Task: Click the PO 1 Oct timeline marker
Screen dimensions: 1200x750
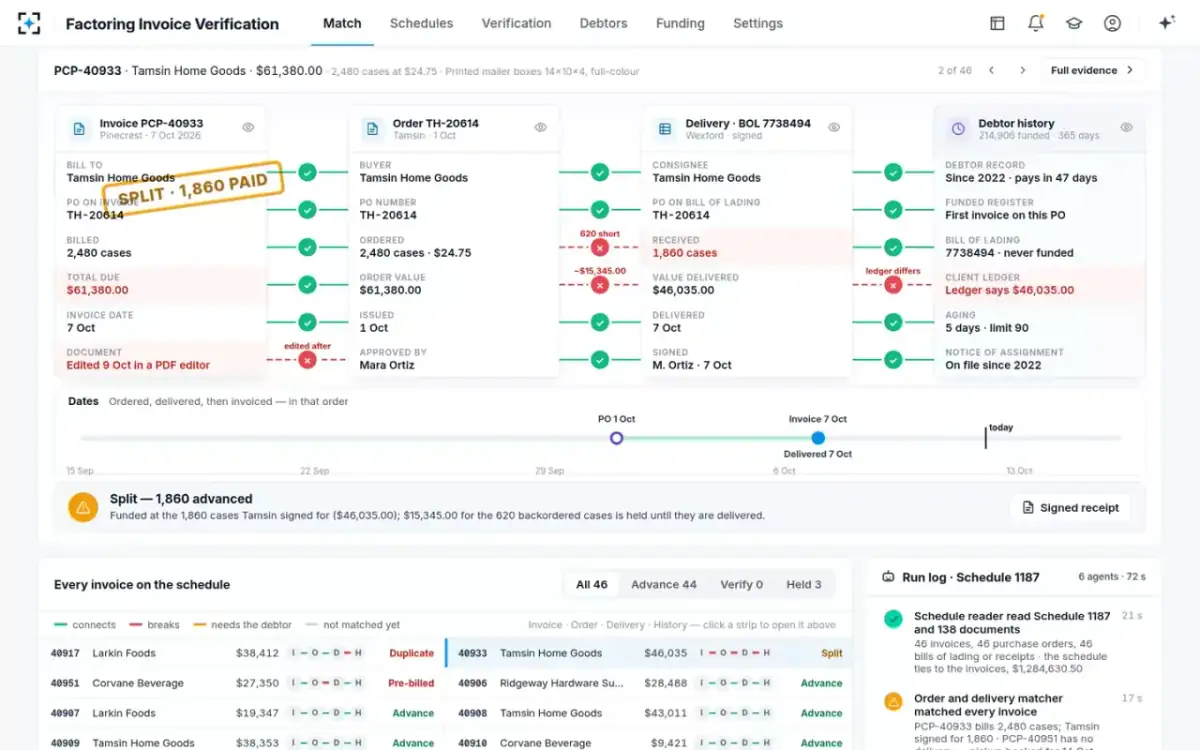Action: coord(616,438)
